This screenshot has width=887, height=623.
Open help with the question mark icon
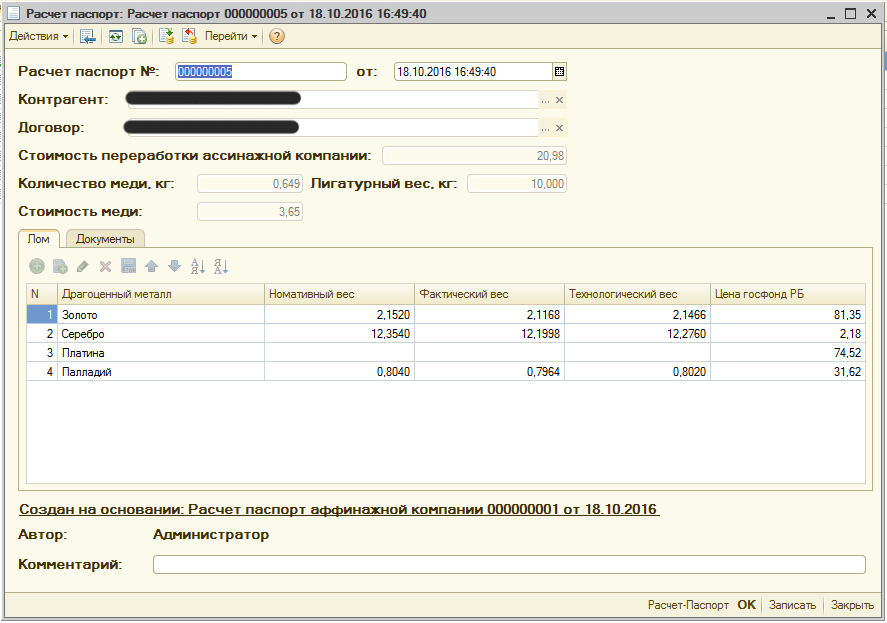tap(277, 36)
